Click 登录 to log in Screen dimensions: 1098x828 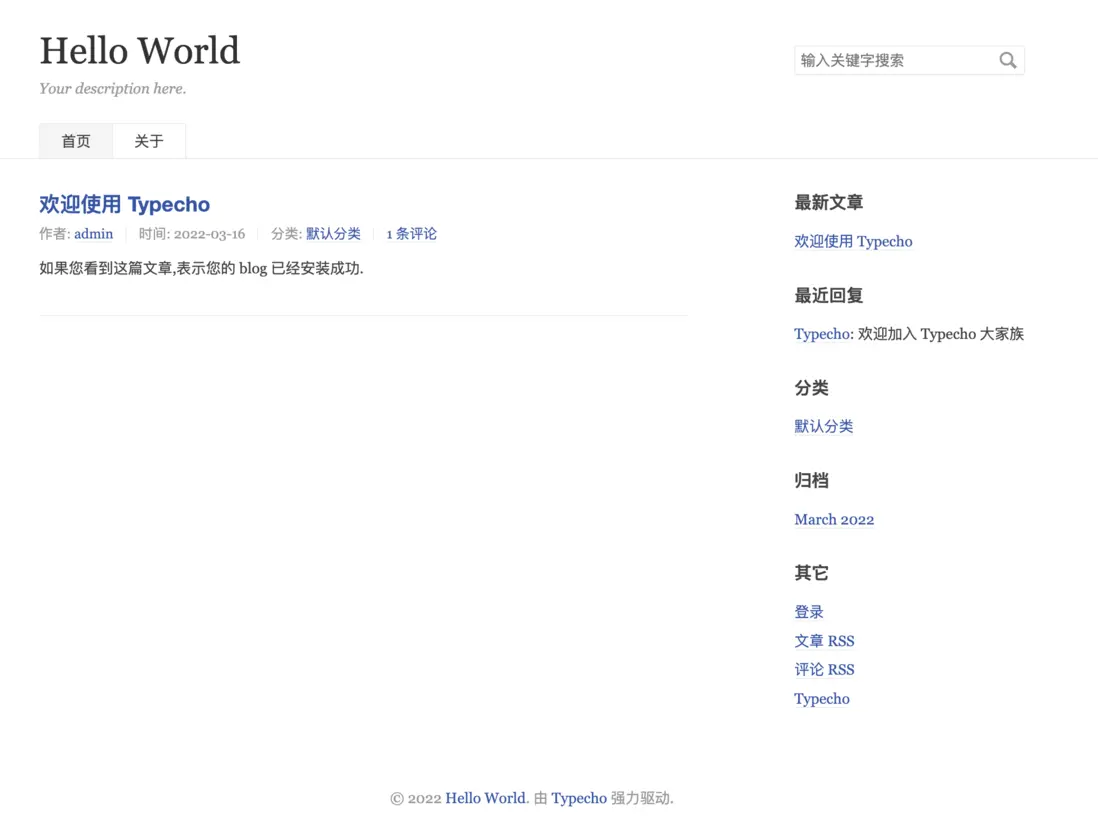click(x=808, y=611)
